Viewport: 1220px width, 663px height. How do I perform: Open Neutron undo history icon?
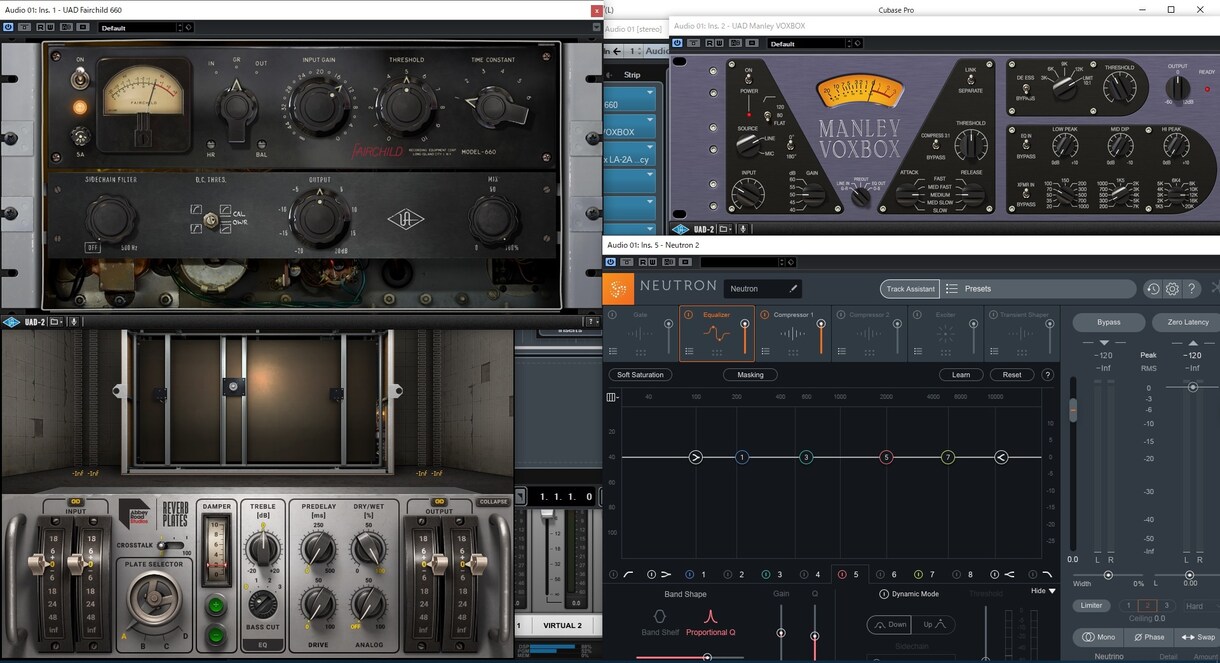click(1153, 289)
